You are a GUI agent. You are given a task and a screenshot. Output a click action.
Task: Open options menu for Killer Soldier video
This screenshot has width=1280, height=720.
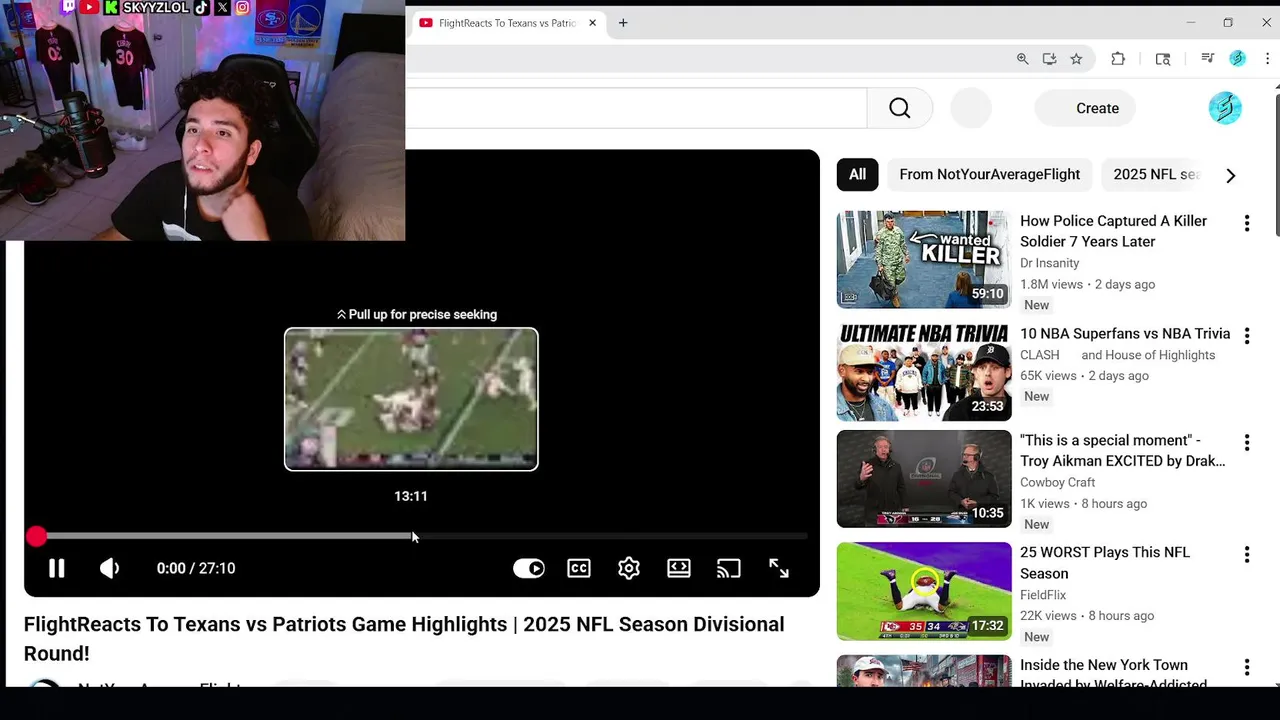pyautogui.click(x=1247, y=224)
